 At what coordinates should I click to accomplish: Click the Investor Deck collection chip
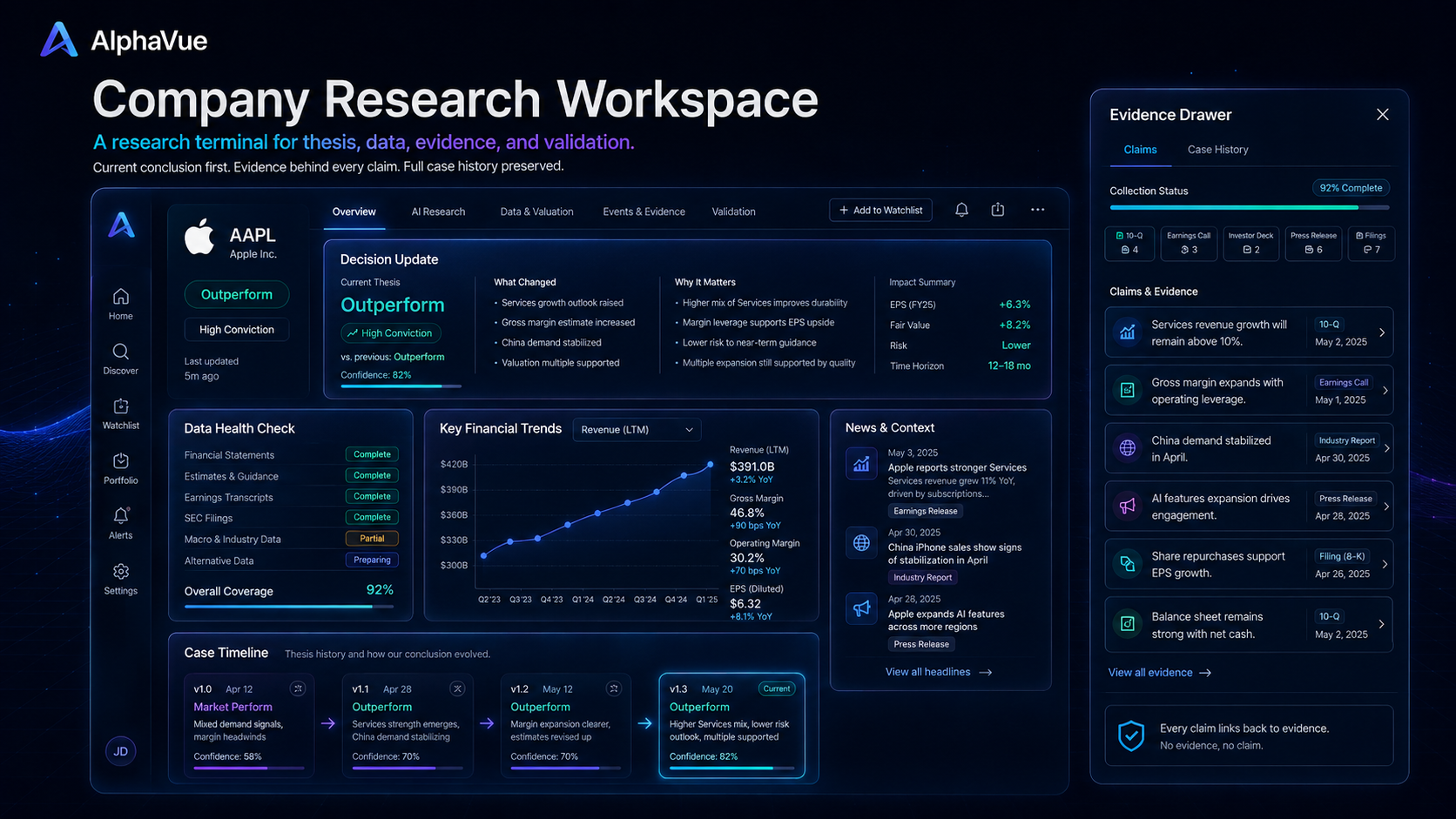[x=1250, y=243]
